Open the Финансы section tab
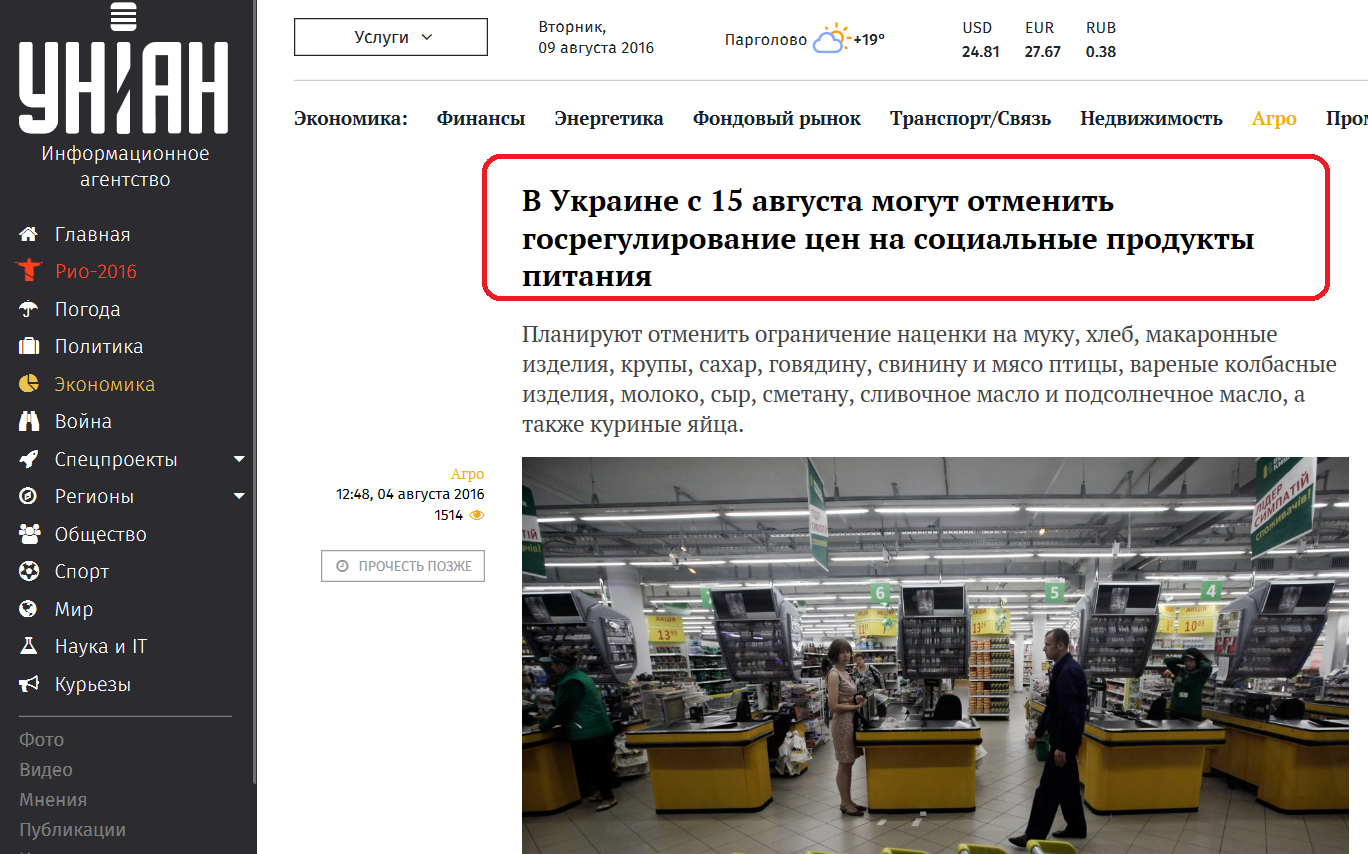This screenshot has height=854, width=1368. [481, 119]
